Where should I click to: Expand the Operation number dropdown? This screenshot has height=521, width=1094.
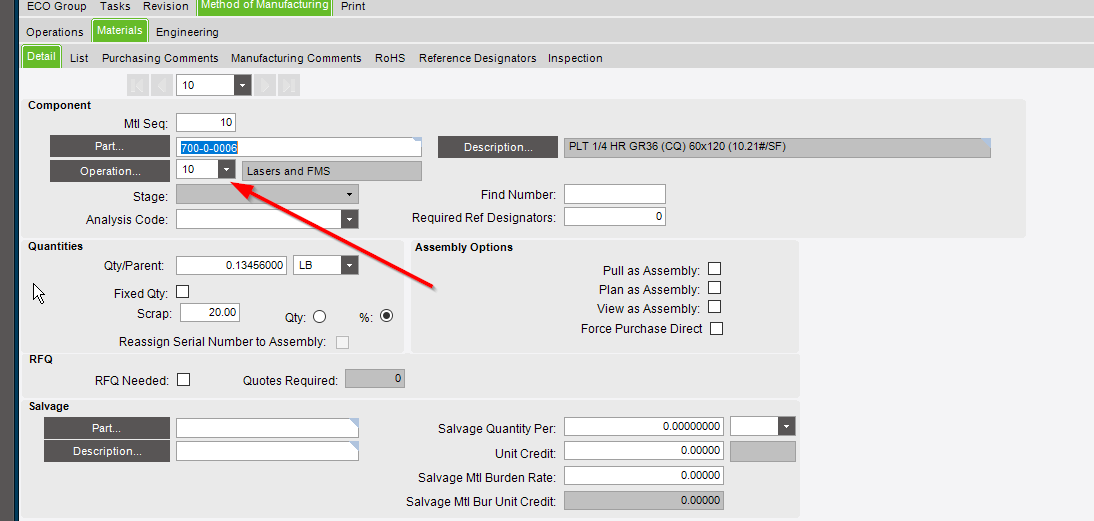[227, 170]
